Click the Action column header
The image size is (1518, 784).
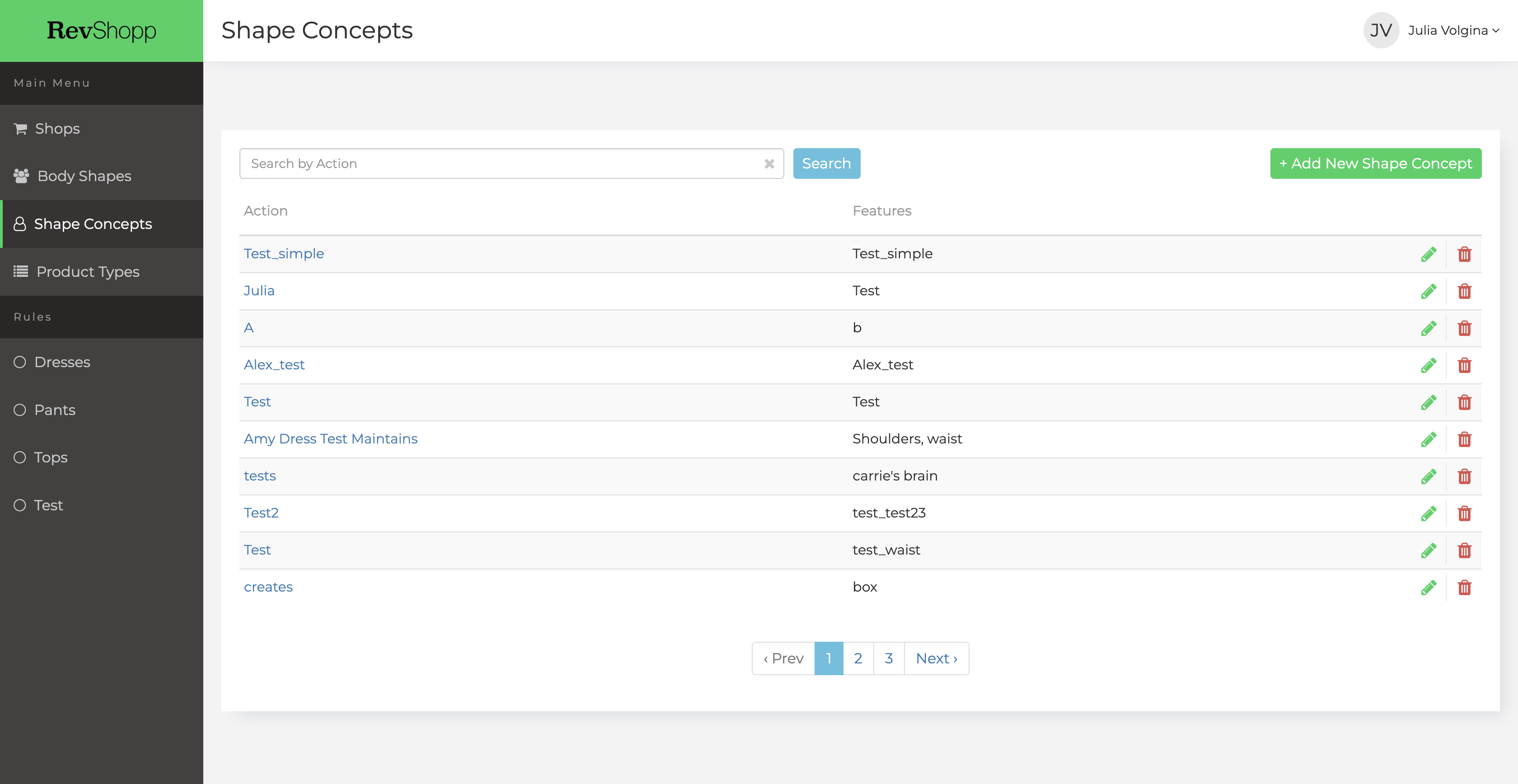click(266, 211)
